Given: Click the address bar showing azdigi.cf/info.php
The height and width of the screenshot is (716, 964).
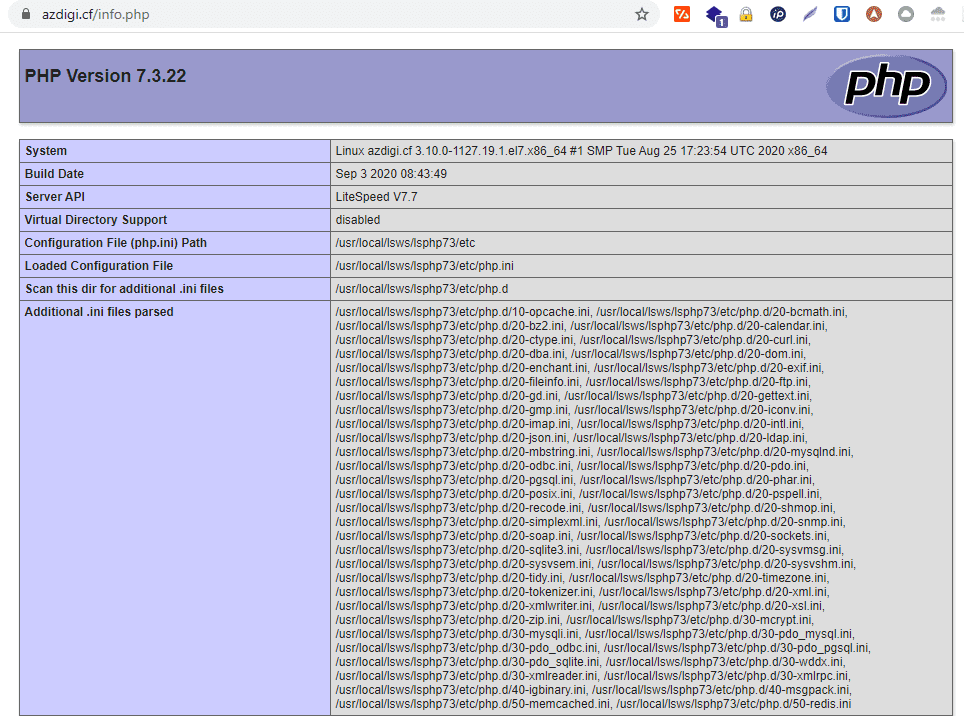Looking at the screenshot, I should click(x=300, y=15).
